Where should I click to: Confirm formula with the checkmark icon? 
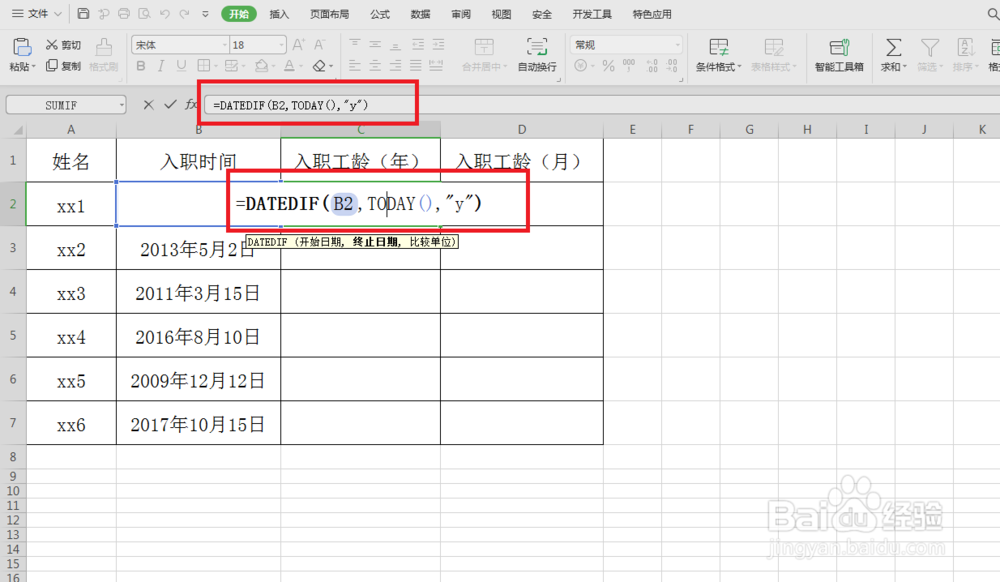(170, 105)
